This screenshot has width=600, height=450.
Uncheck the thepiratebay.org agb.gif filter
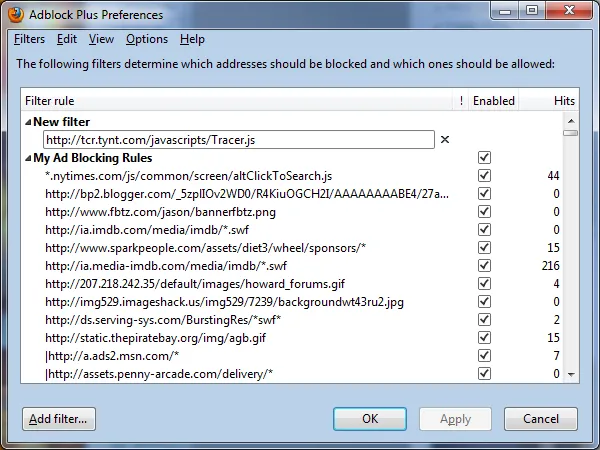pyautogui.click(x=484, y=338)
